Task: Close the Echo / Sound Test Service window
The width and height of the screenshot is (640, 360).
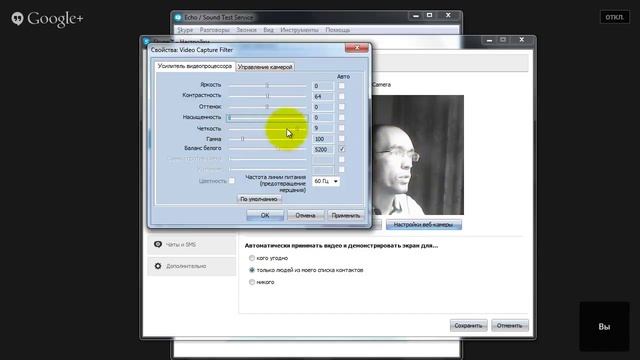Action: [448, 16]
